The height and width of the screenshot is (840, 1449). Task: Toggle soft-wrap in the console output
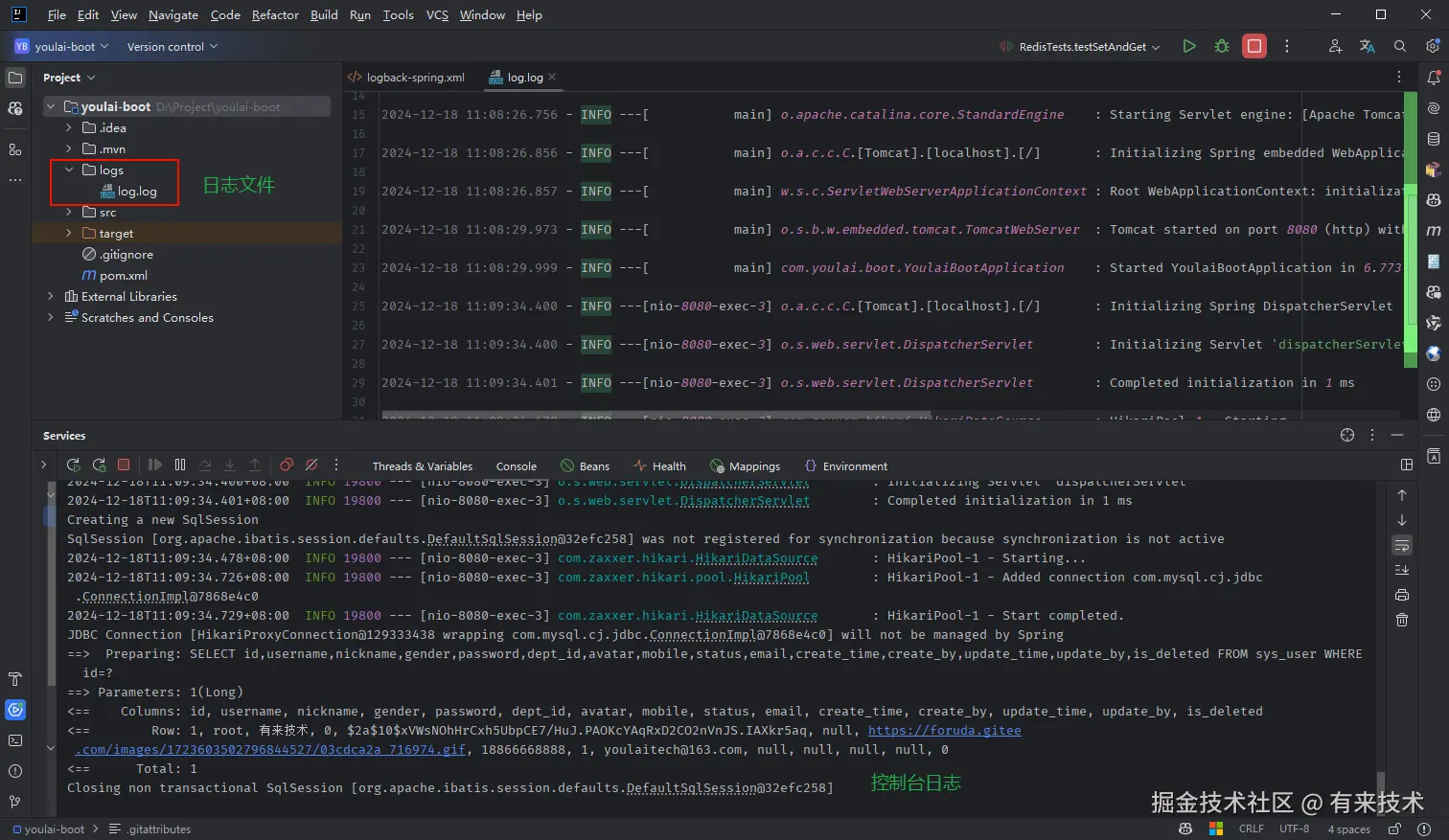point(1402,545)
